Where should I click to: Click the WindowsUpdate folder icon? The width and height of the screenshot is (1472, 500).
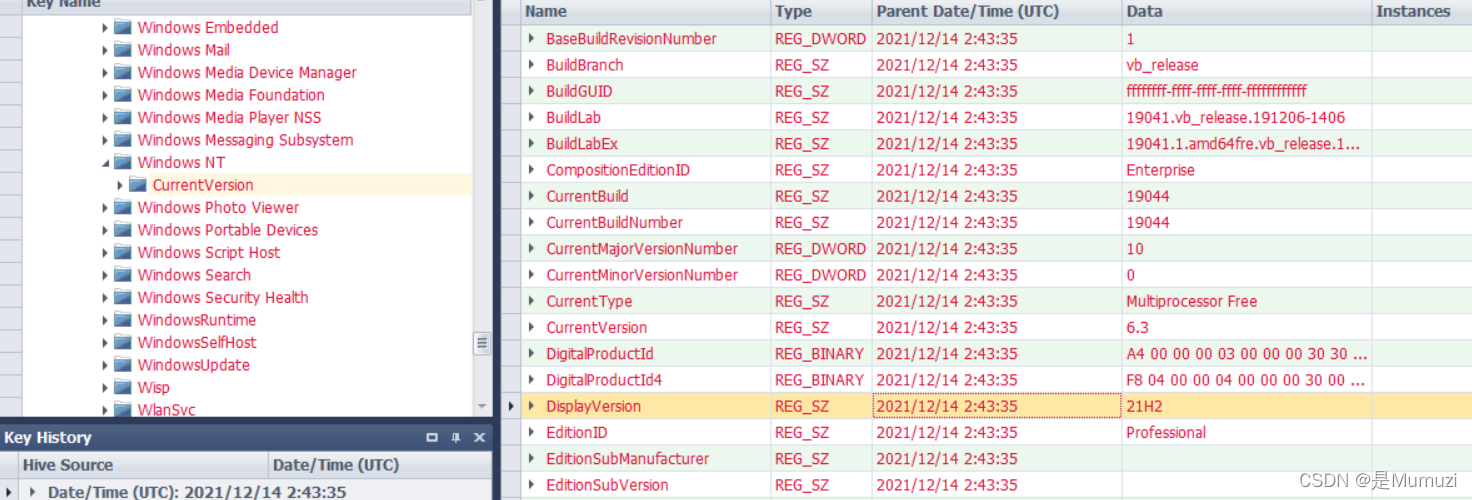(x=123, y=365)
